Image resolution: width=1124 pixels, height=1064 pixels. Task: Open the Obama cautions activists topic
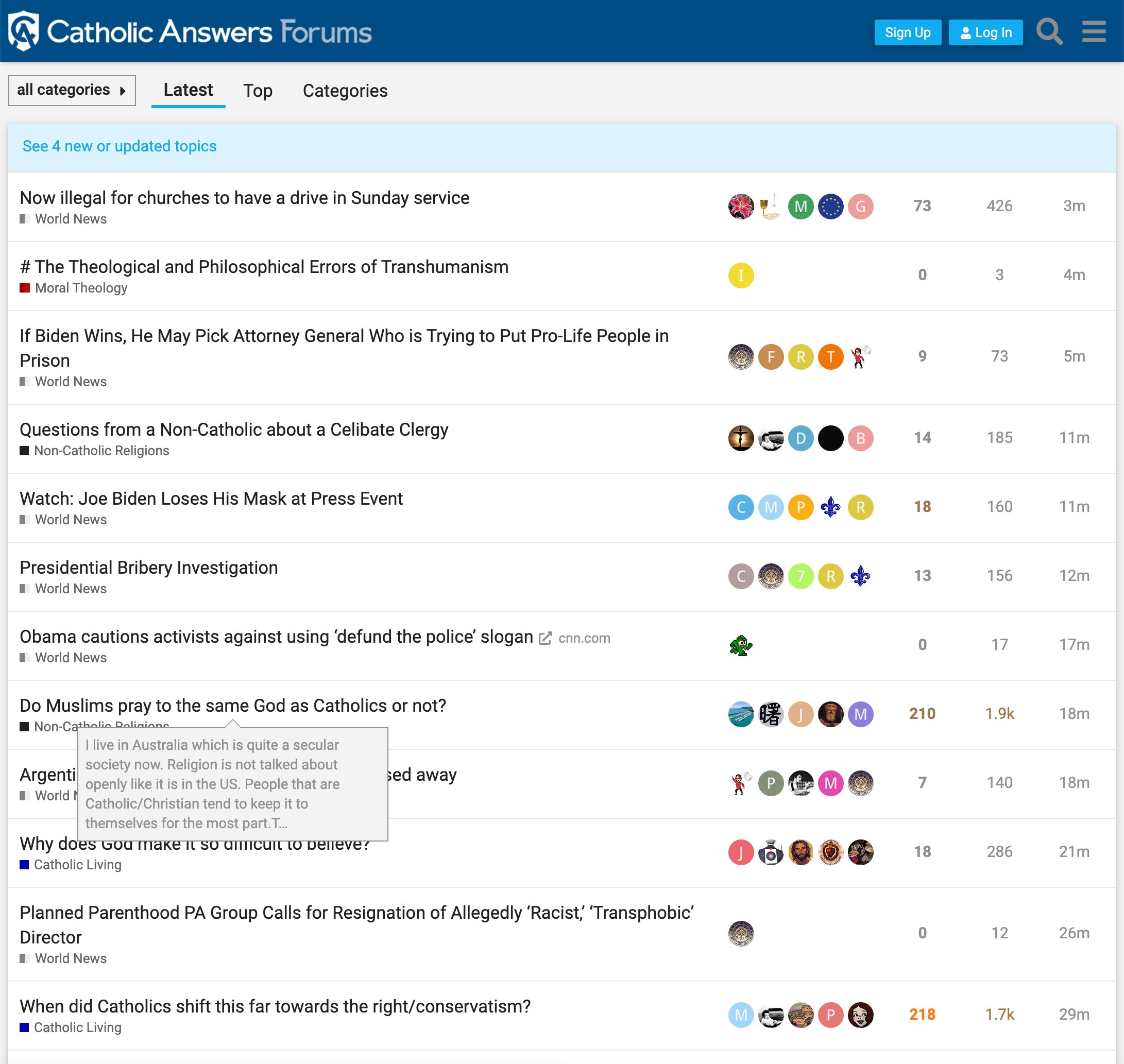[x=276, y=637]
